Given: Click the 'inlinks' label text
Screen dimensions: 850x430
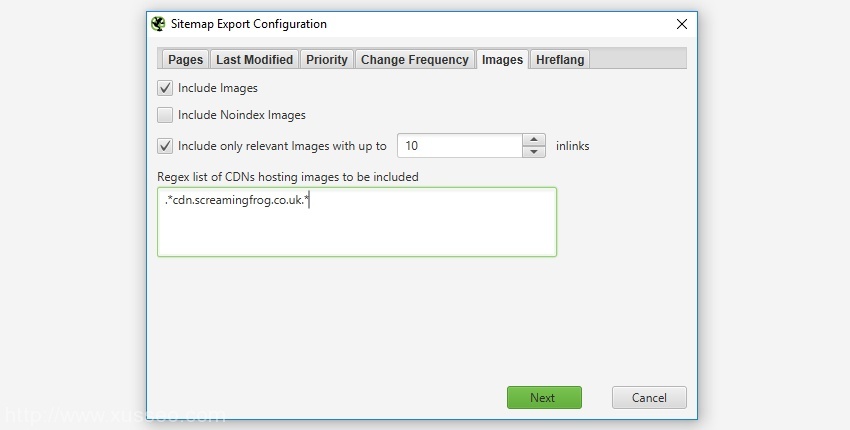Looking at the screenshot, I should (572, 146).
